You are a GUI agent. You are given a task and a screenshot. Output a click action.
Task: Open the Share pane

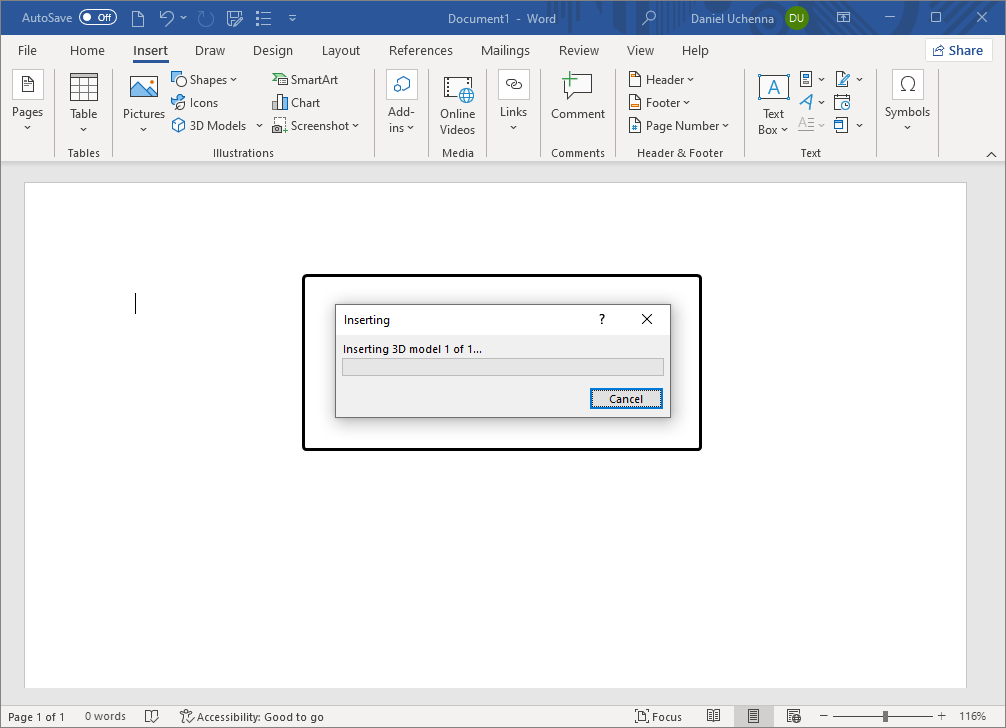click(957, 49)
